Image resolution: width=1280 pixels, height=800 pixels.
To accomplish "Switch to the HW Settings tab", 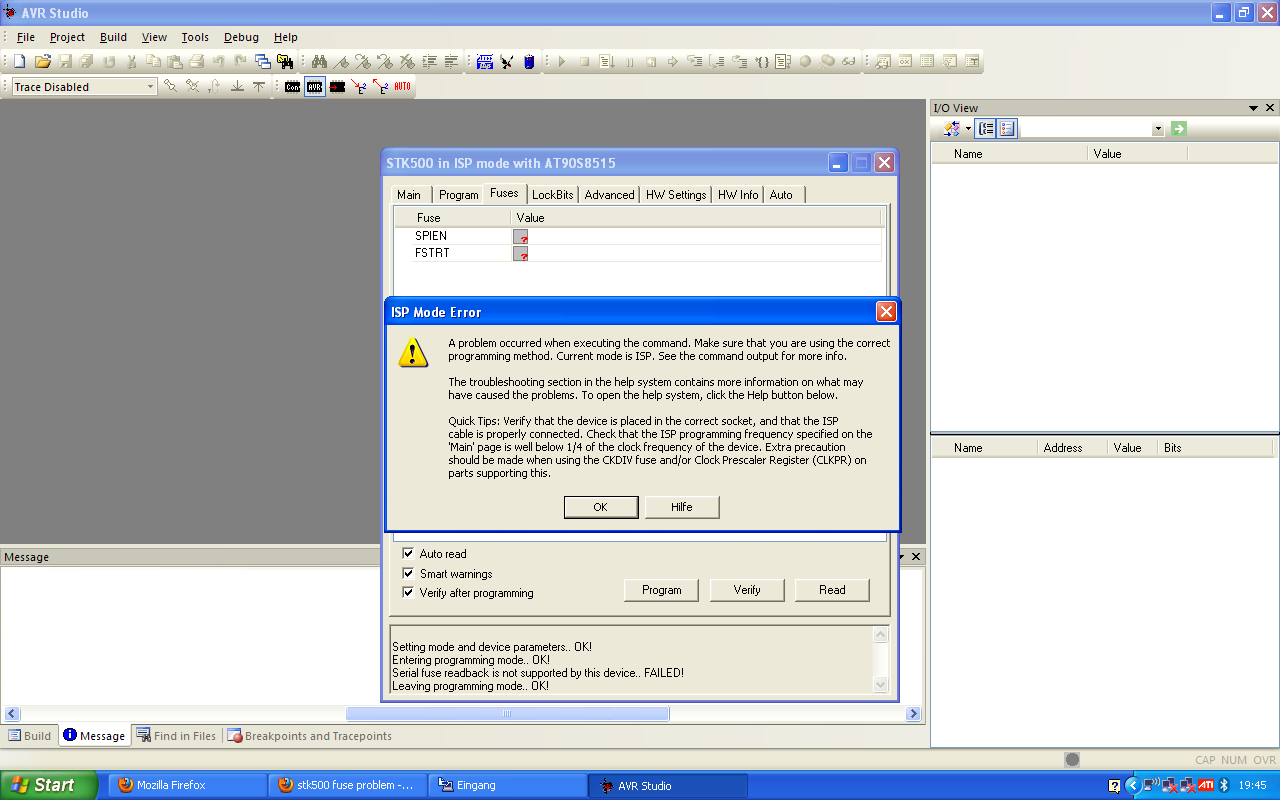I will point(676,195).
